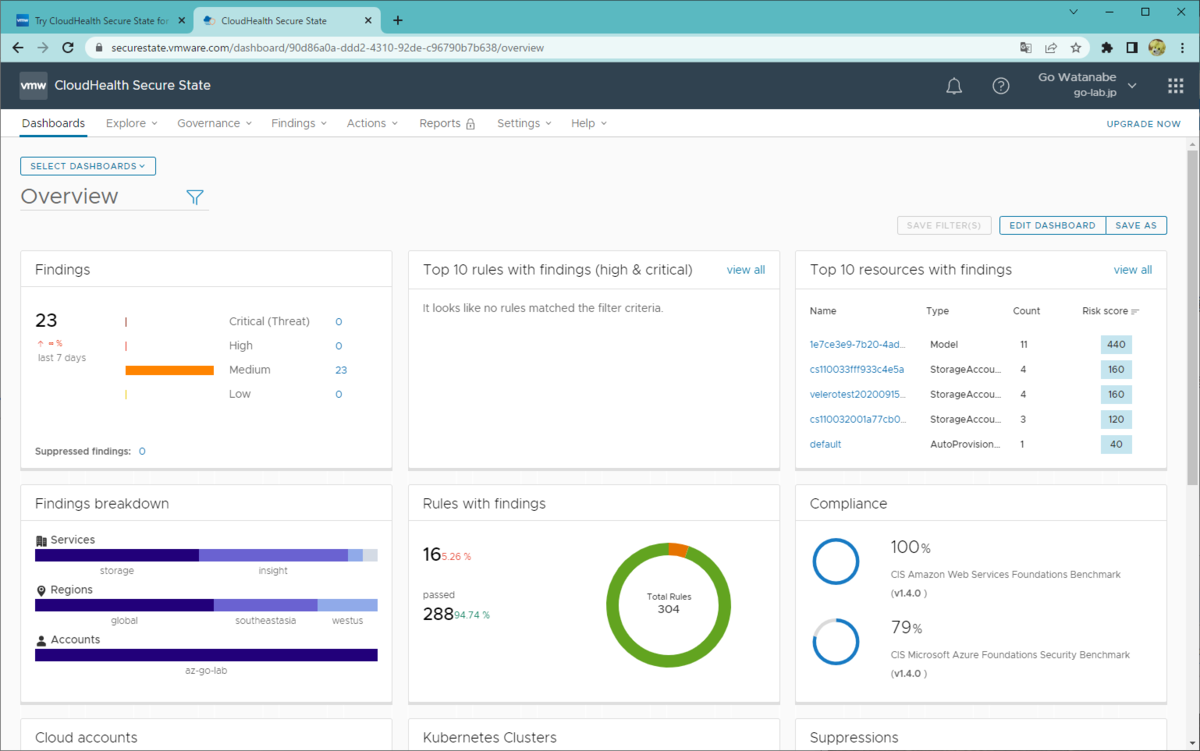Screen dimensions: 1200x751
Task: Go back with browser back arrow
Action: point(18,47)
